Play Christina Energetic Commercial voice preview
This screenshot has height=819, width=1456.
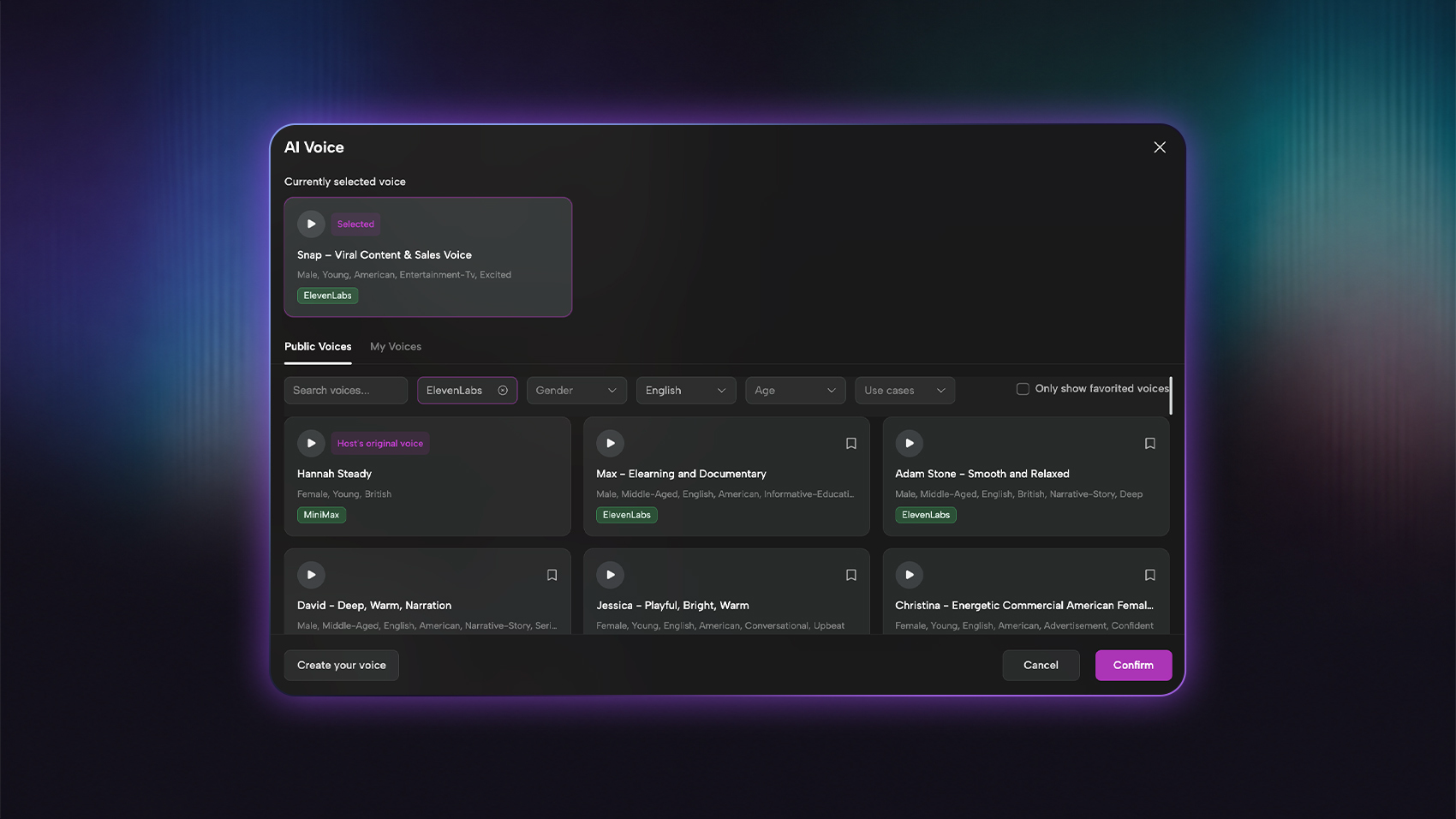(909, 575)
